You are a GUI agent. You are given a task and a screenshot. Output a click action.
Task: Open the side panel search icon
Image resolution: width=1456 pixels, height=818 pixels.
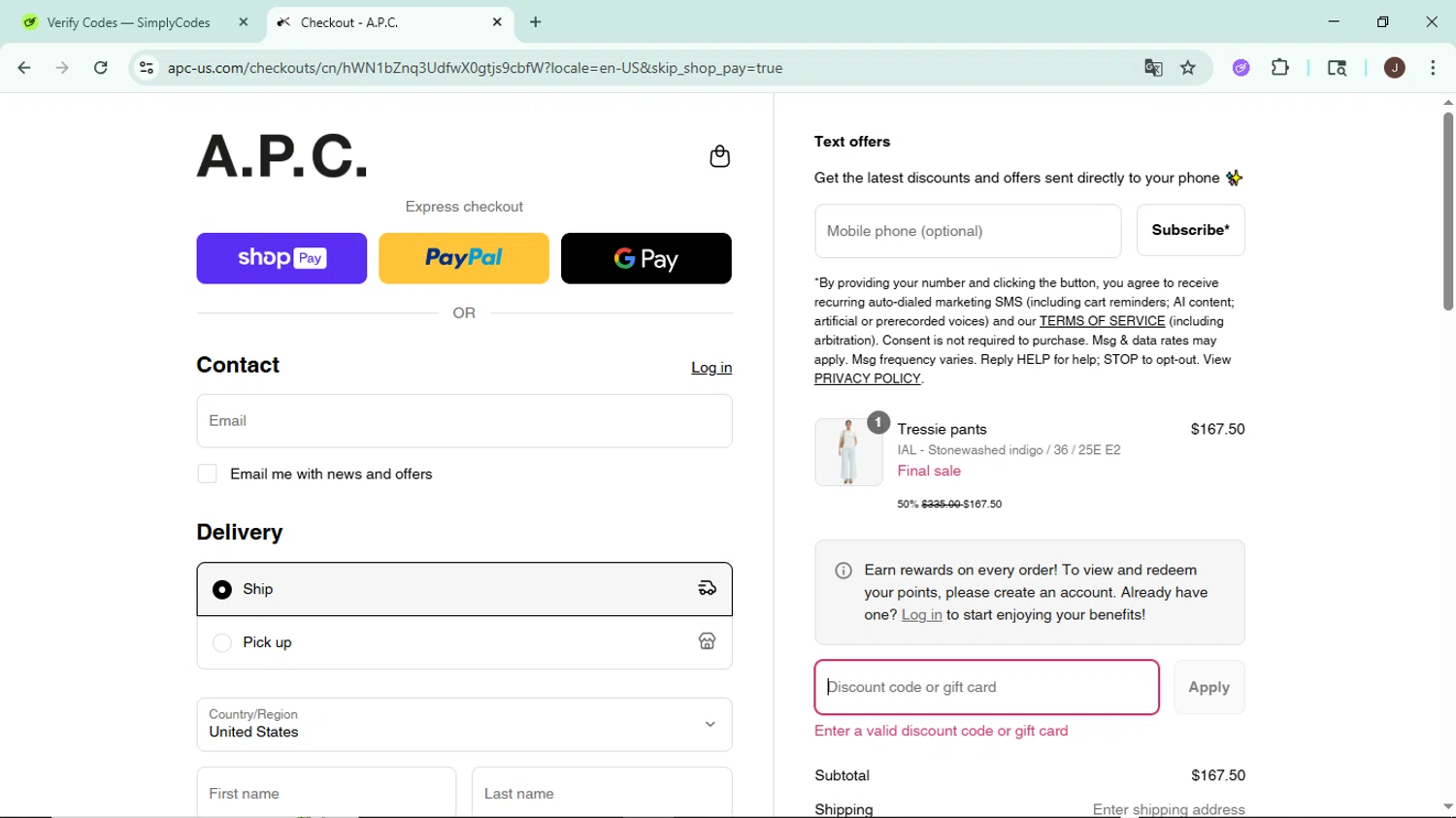tap(1337, 68)
